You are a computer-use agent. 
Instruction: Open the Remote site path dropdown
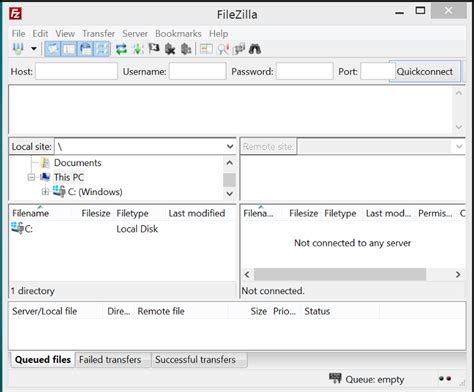coord(459,146)
